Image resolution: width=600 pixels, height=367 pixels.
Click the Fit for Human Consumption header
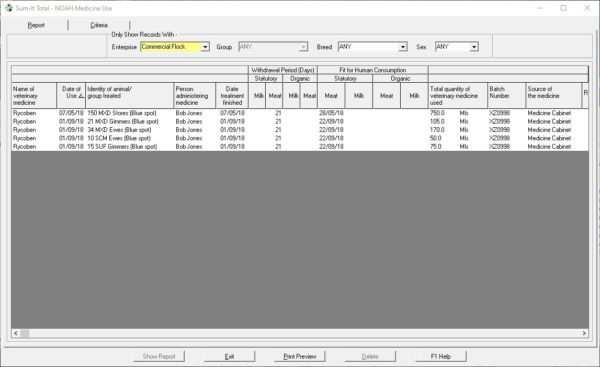tap(373, 70)
